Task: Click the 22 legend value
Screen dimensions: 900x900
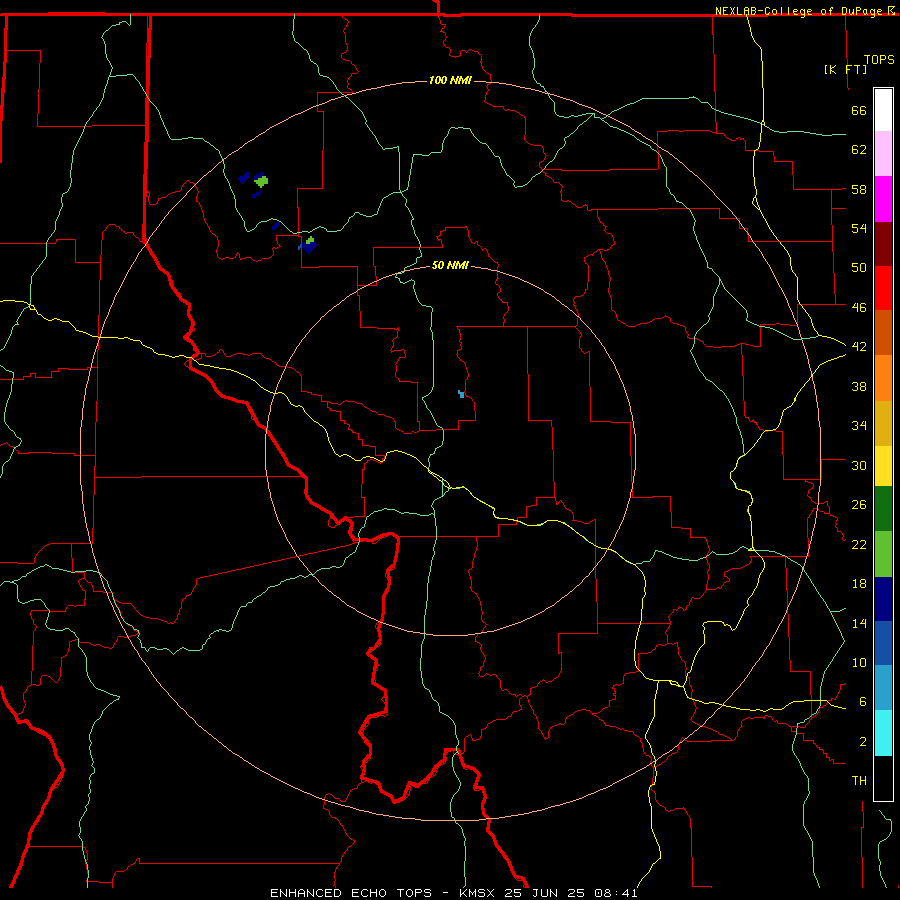Action: coord(859,544)
